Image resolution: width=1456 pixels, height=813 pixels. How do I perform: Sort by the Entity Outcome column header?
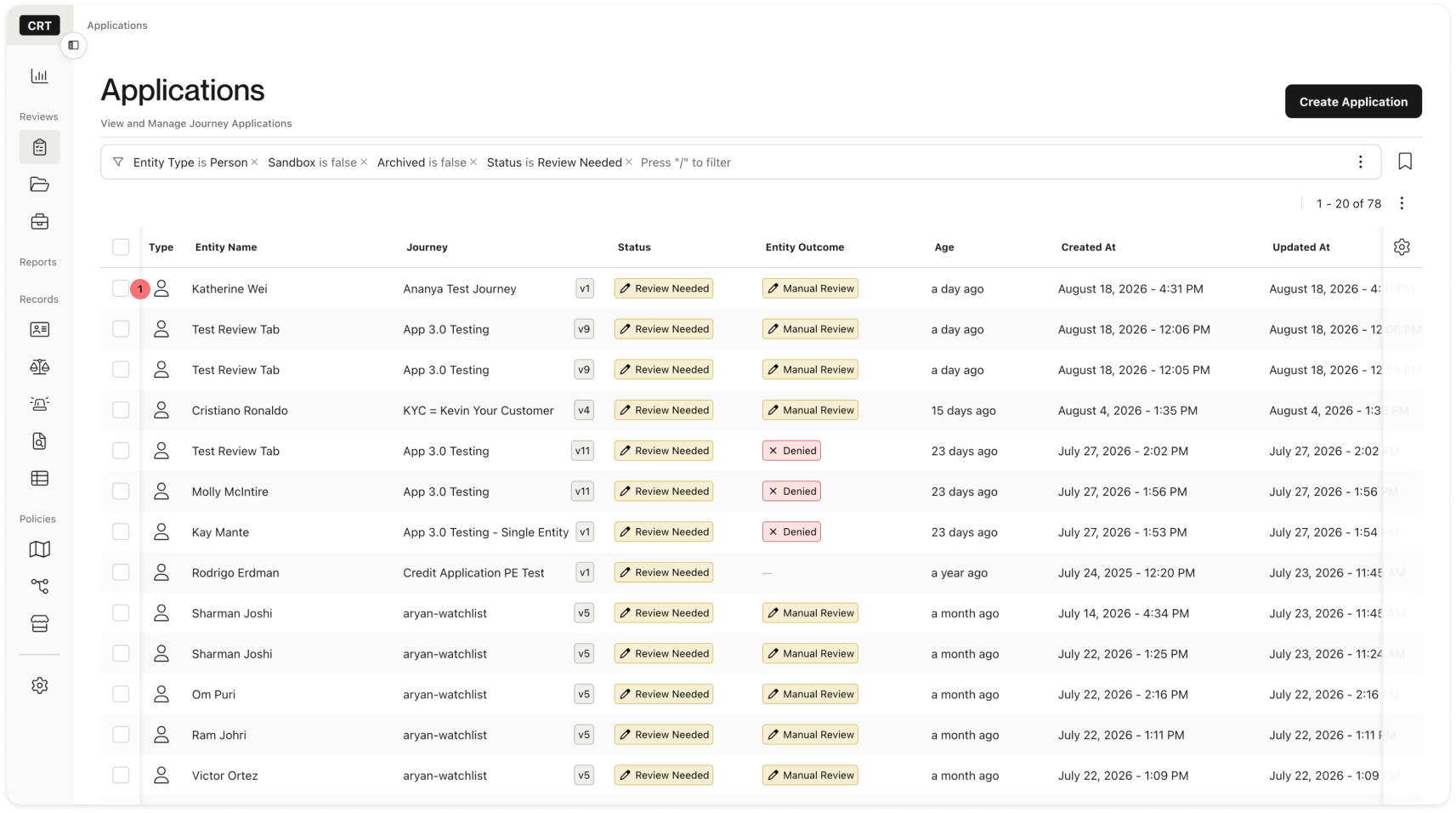coord(805,247)
